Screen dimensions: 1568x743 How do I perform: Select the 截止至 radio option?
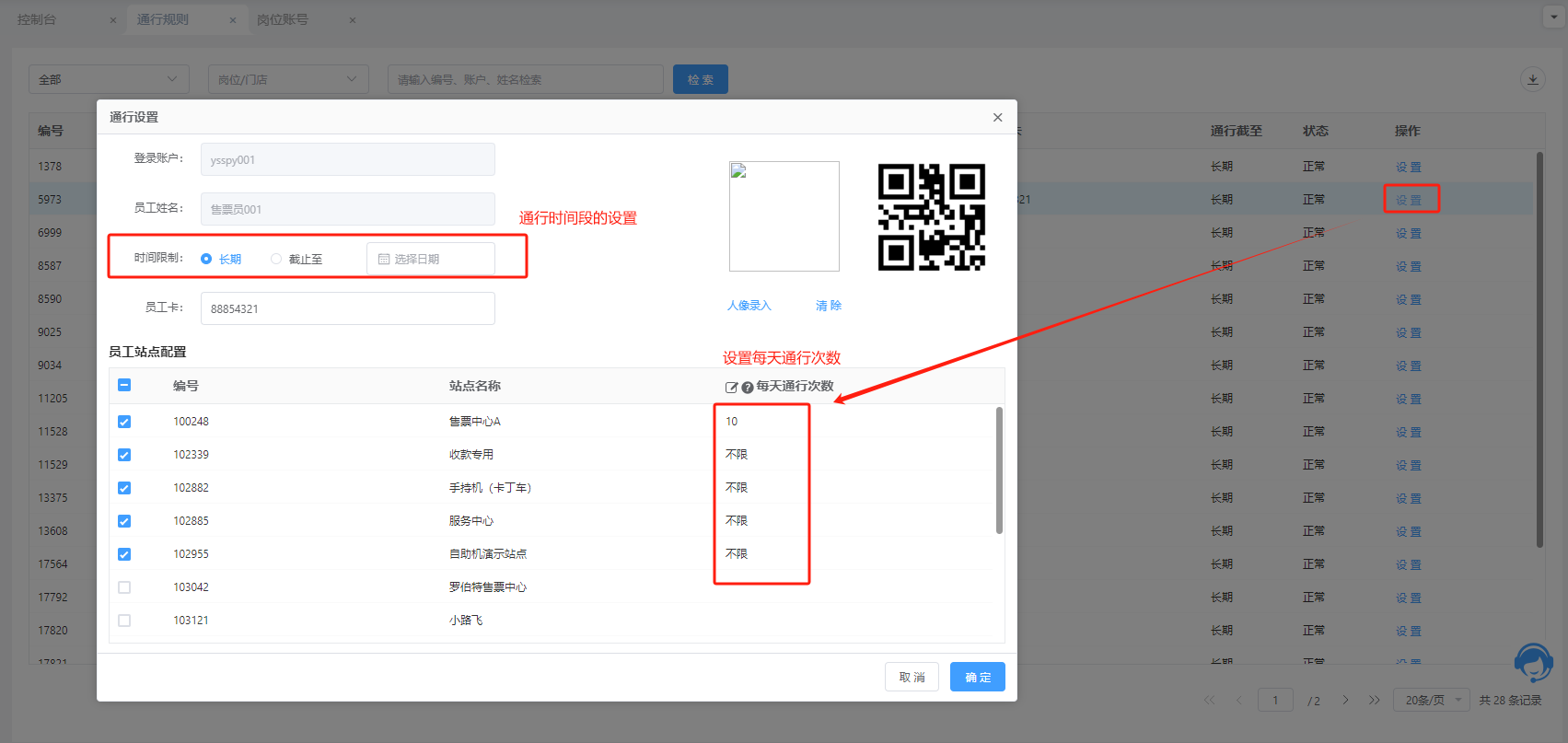(276, 260)
